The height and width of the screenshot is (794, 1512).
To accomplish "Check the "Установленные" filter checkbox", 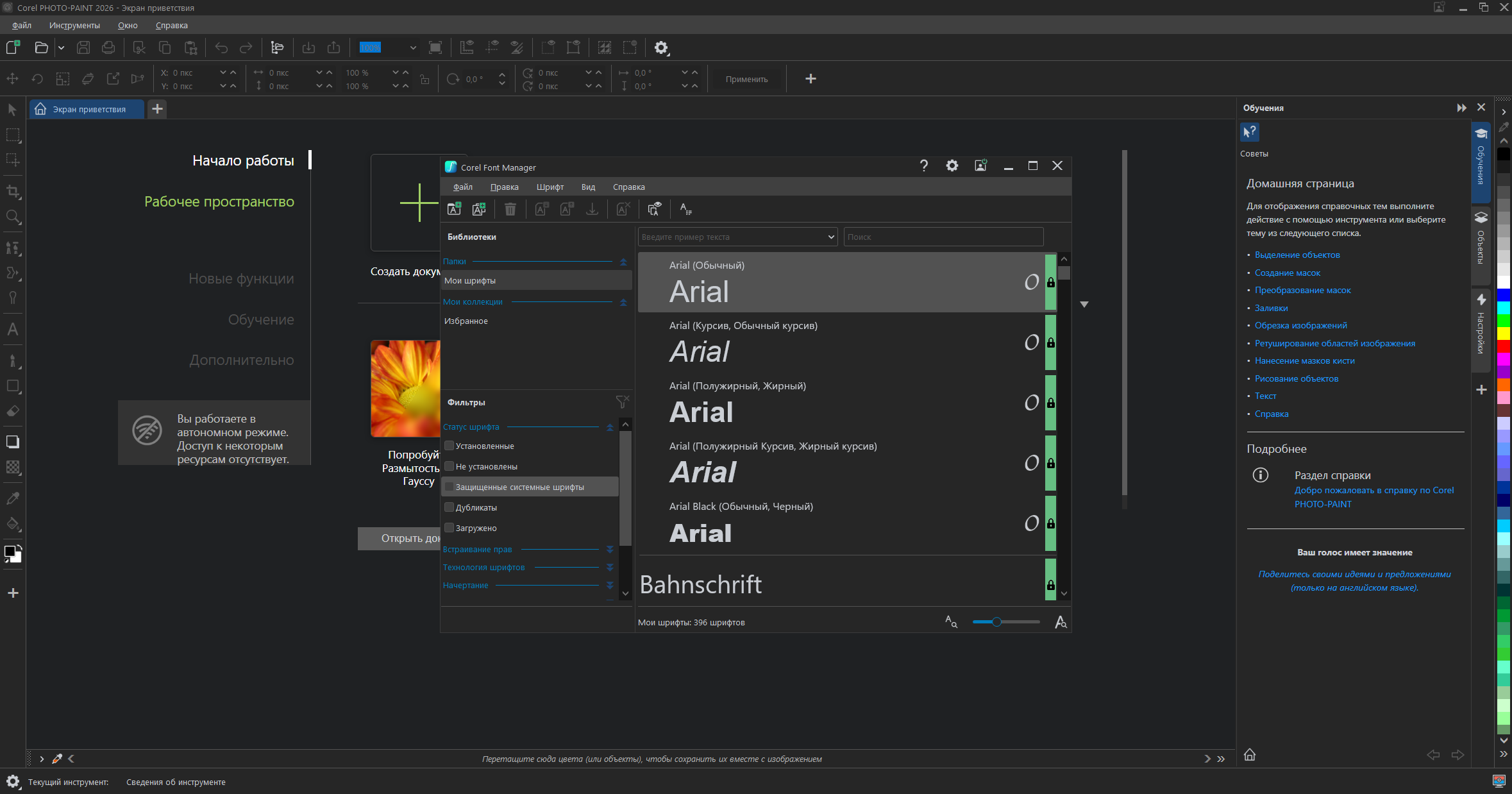I will coord(449,446).
